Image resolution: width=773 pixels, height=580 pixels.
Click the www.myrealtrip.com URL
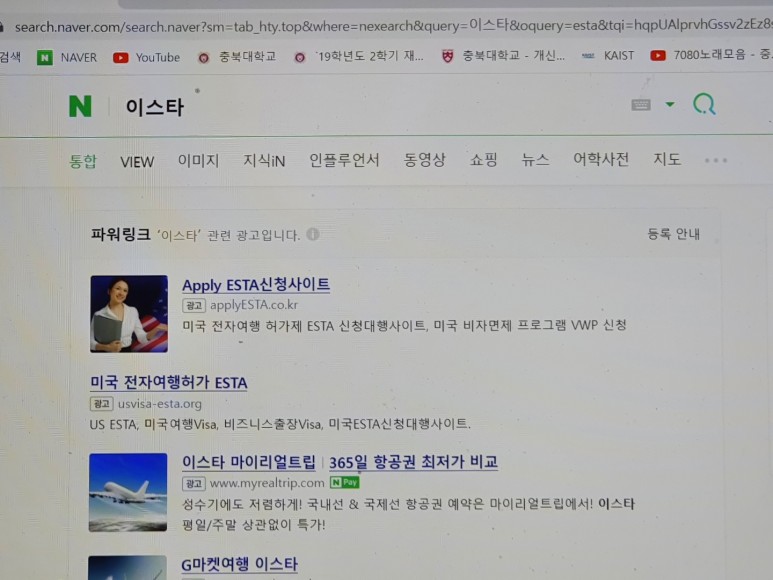tap(267, 483)
